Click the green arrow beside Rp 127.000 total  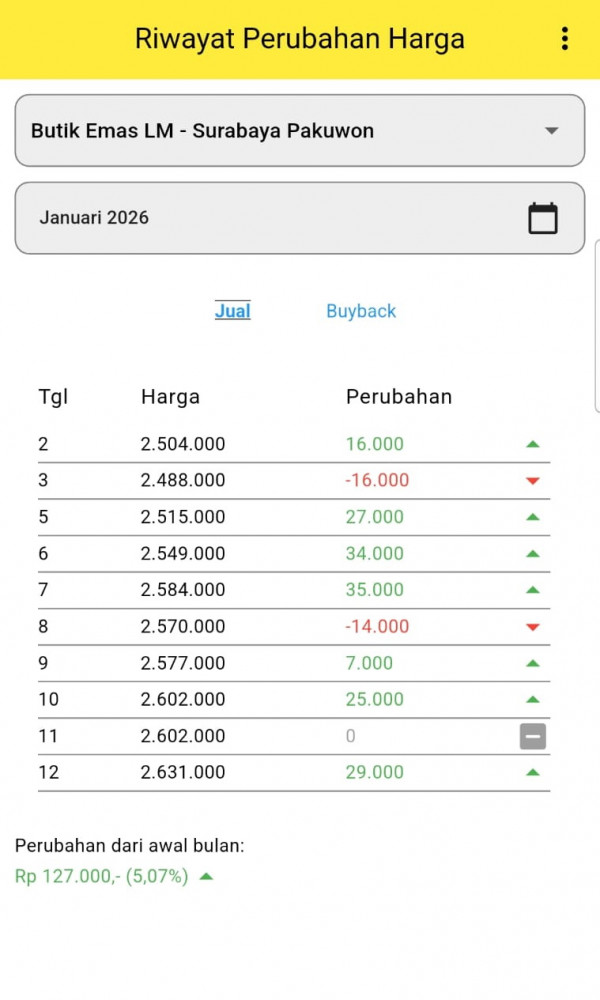[206, 877]
